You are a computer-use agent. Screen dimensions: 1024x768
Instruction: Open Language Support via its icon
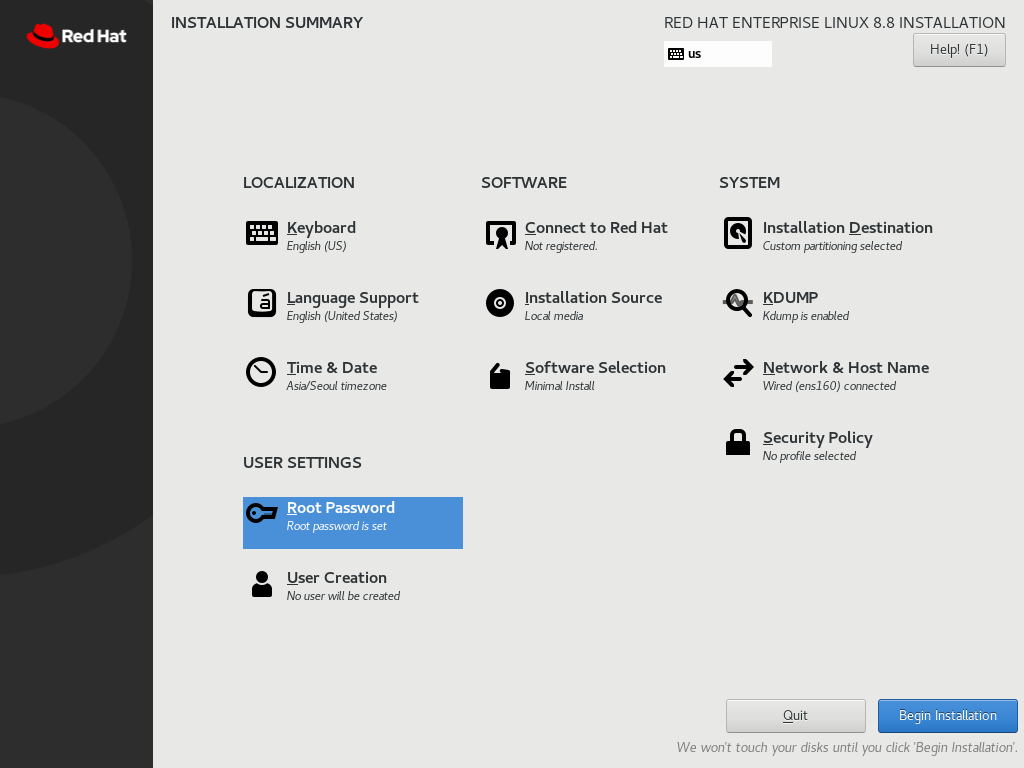coord(262,303)
